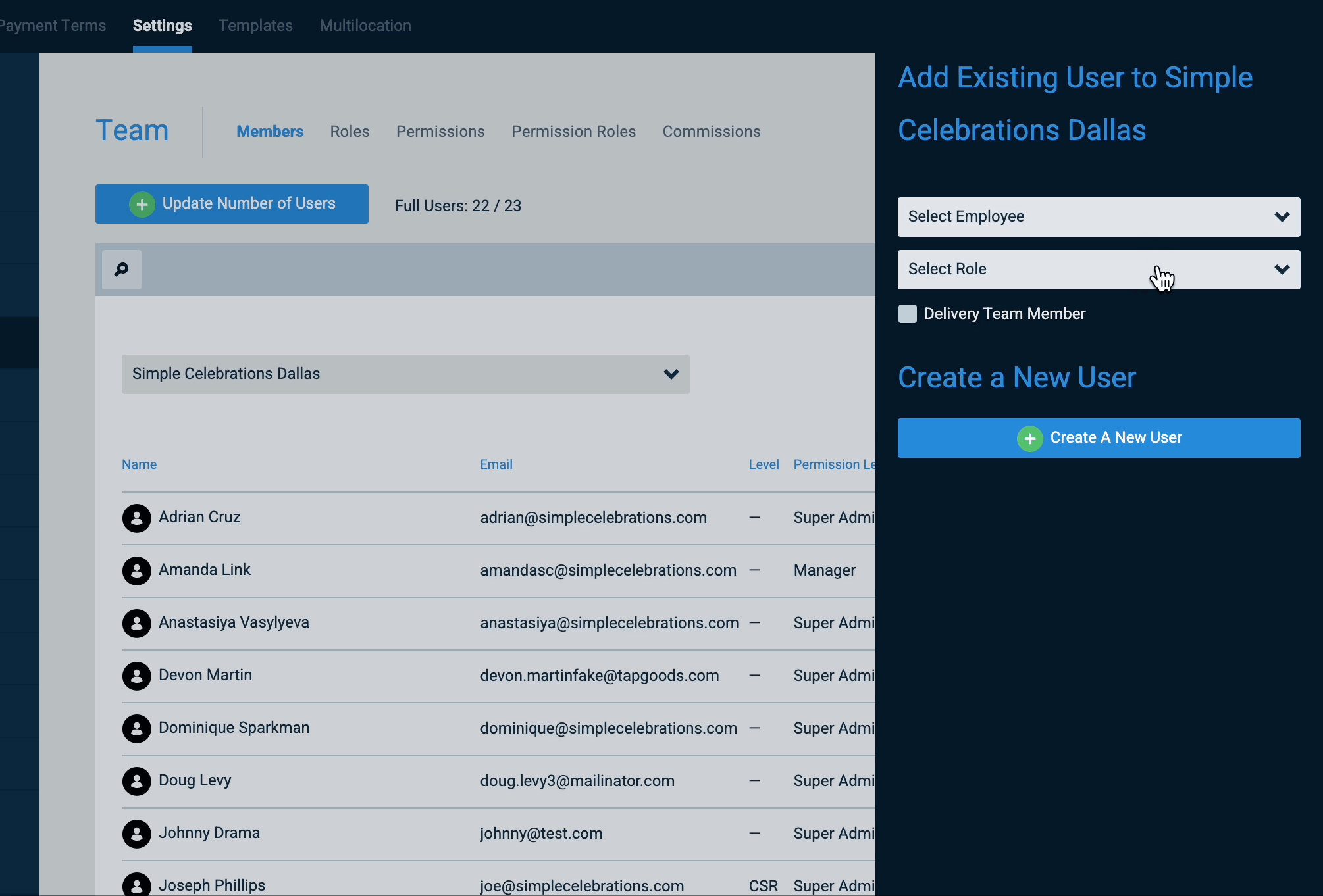Select the Members sub-tab
The width and height of the screenshot is (1323, 896).
pyautogui.click(x=270, y=132)
